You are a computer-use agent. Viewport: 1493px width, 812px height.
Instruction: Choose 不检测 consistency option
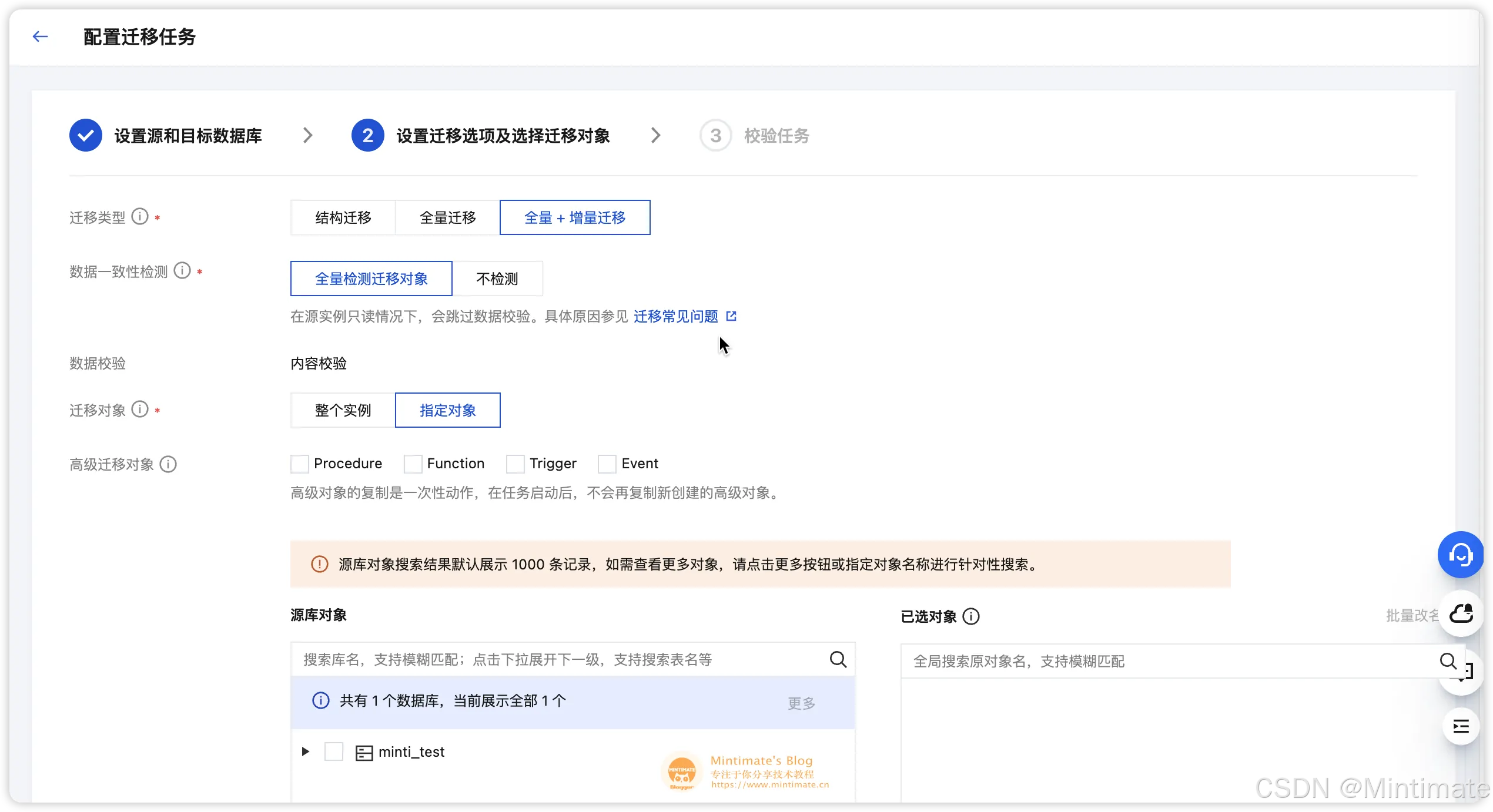497,279
